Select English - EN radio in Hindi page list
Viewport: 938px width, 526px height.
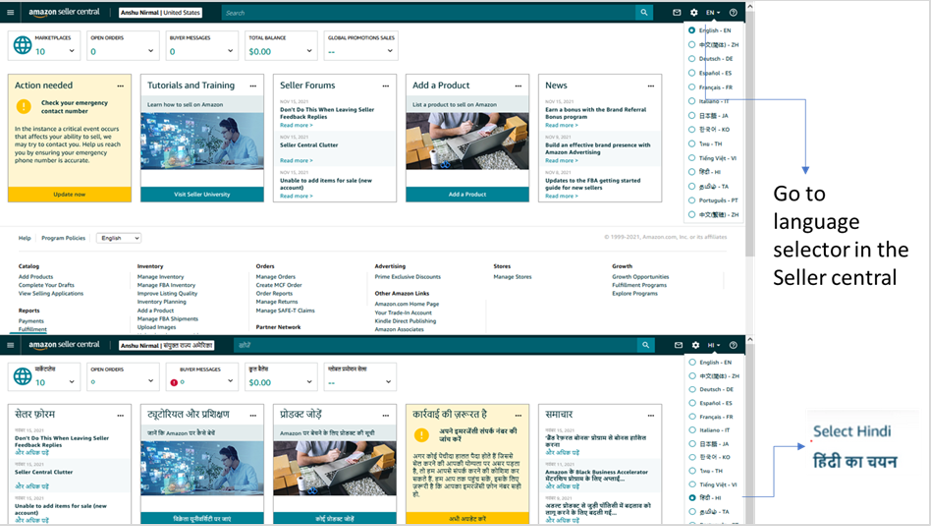[x=692, y=362]
